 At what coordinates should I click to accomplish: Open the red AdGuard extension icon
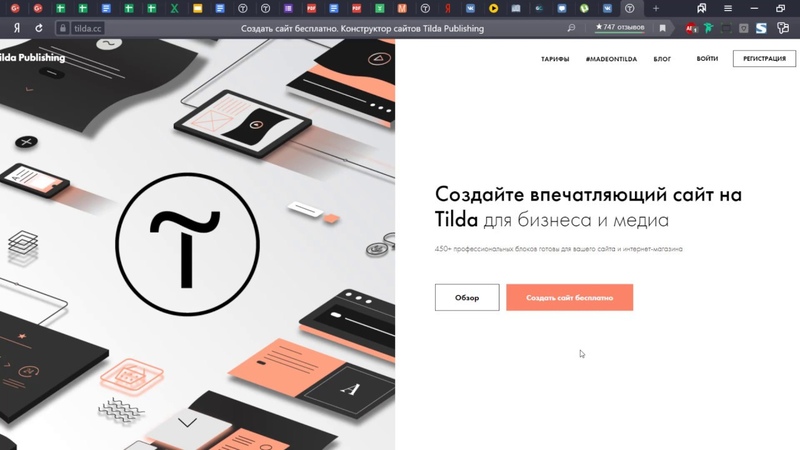pos(691,28)
